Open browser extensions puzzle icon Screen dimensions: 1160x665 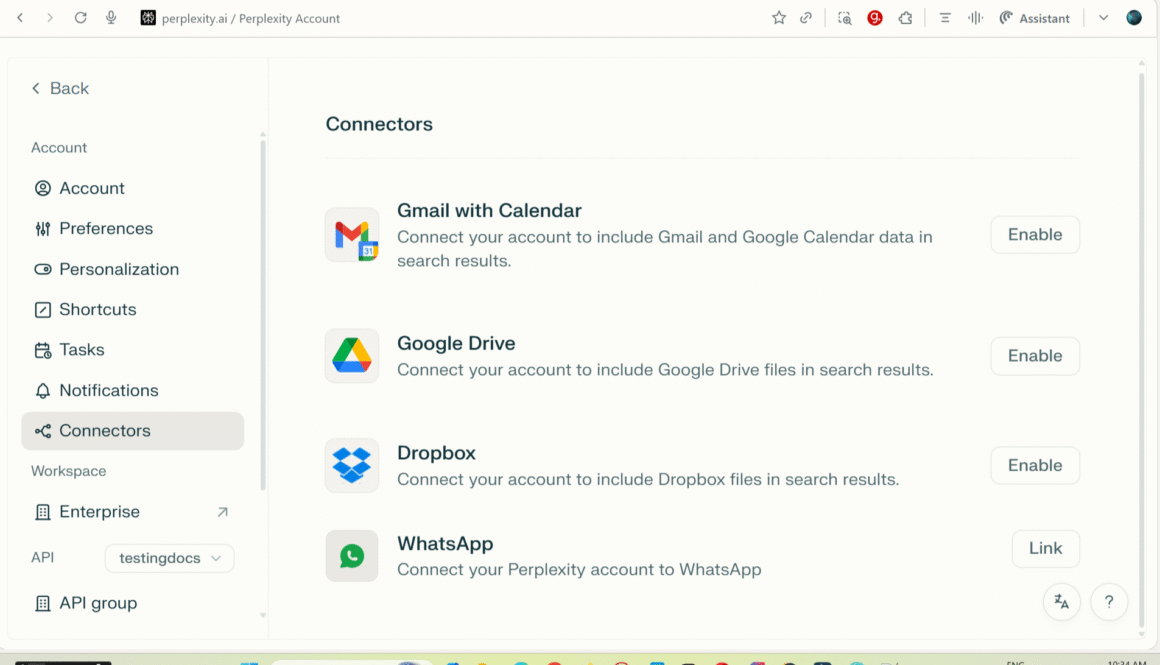[905, 18]
